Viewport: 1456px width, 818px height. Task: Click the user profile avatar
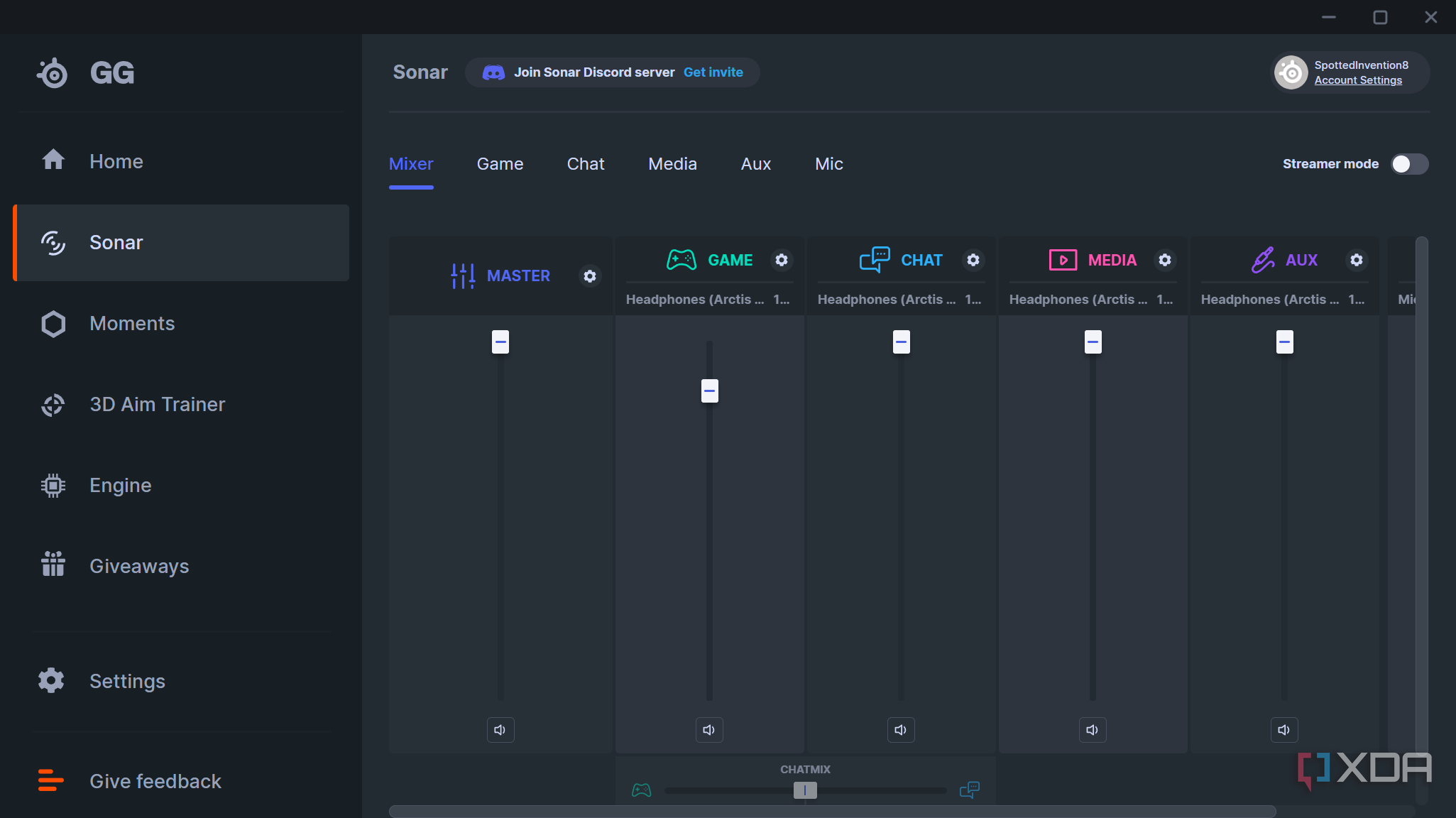1291,72
